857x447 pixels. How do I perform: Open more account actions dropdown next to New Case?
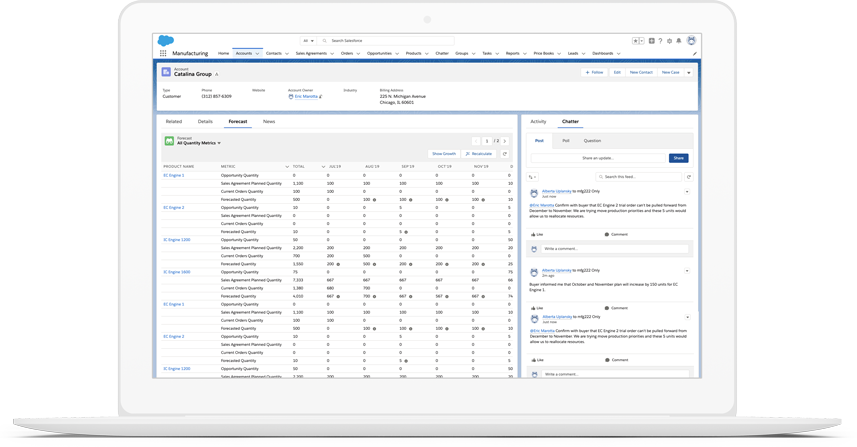(689, 73)
